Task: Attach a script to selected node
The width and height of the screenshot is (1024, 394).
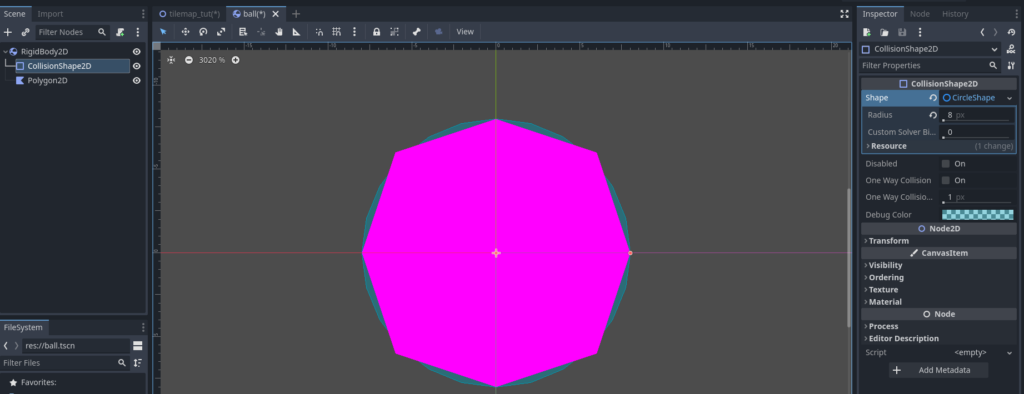Action: tap(120, 32)
